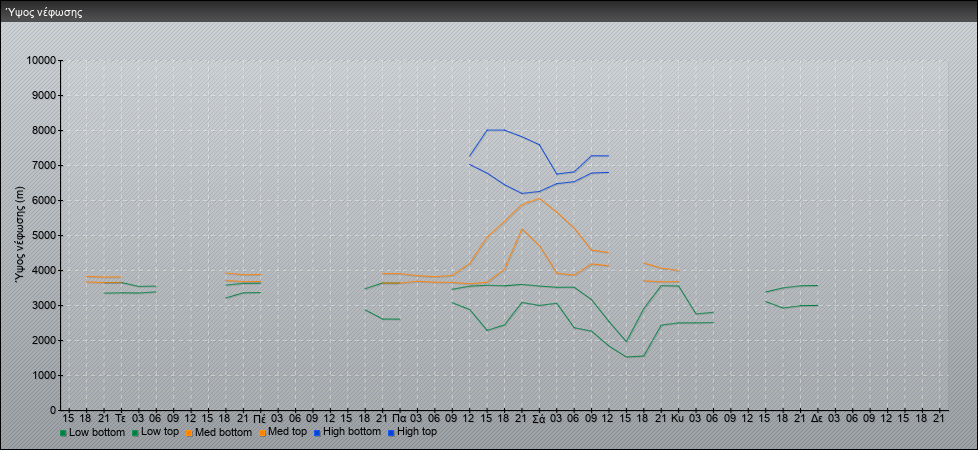Click the orange Med top legend swatch
Image resolution: width=978 pixels, height=450 pixels.
[x=263, y=433]
